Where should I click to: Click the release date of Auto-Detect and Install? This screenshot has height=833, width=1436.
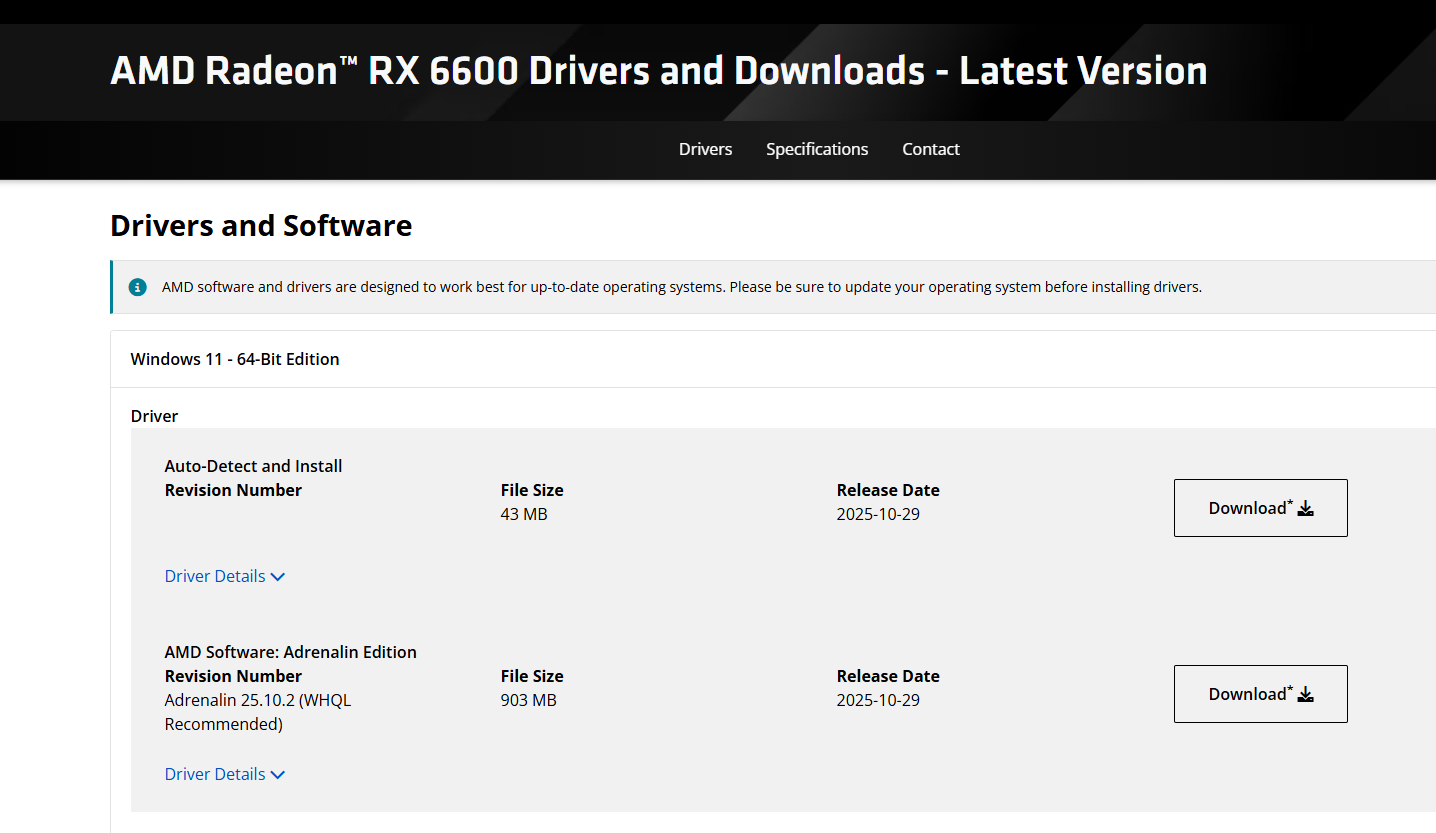point(878,514)
